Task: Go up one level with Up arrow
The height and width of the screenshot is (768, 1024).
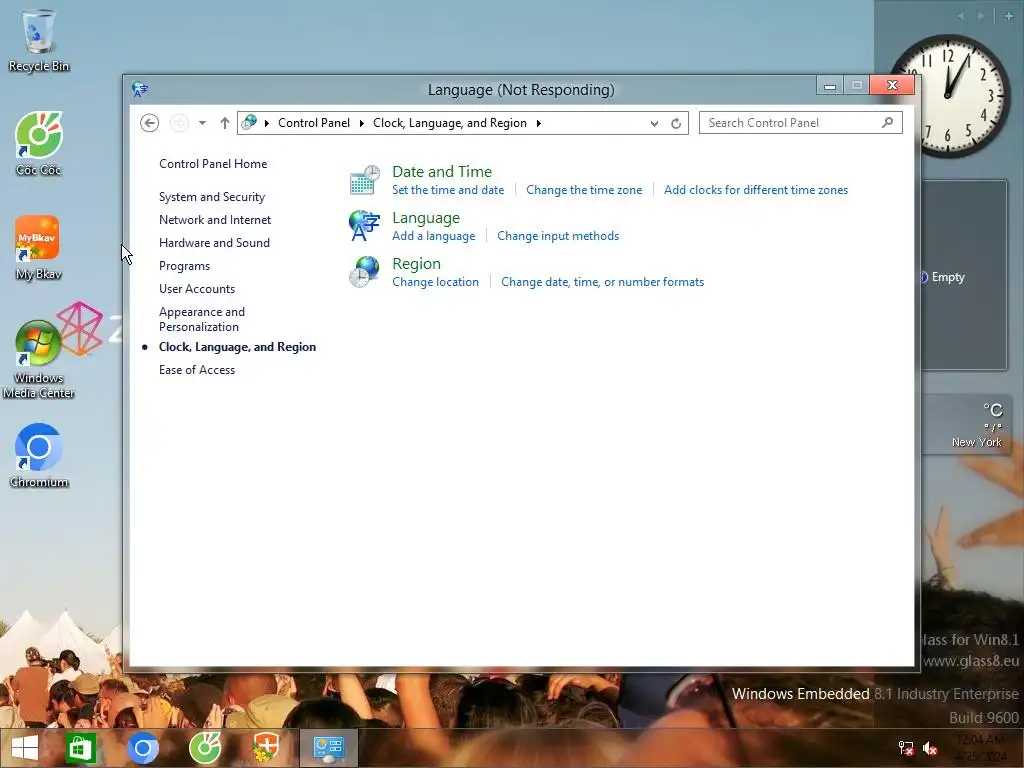Action: pos(225,123)
